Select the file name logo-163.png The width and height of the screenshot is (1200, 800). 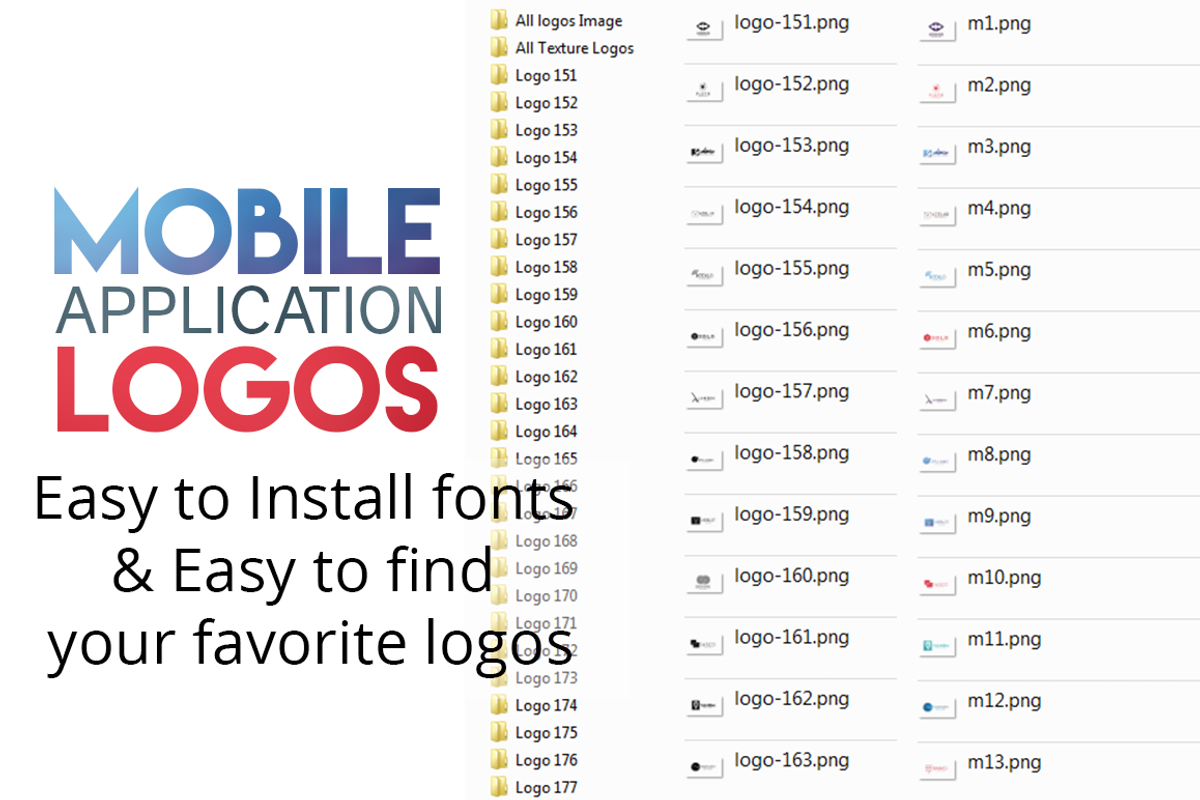tap(791, 761)
